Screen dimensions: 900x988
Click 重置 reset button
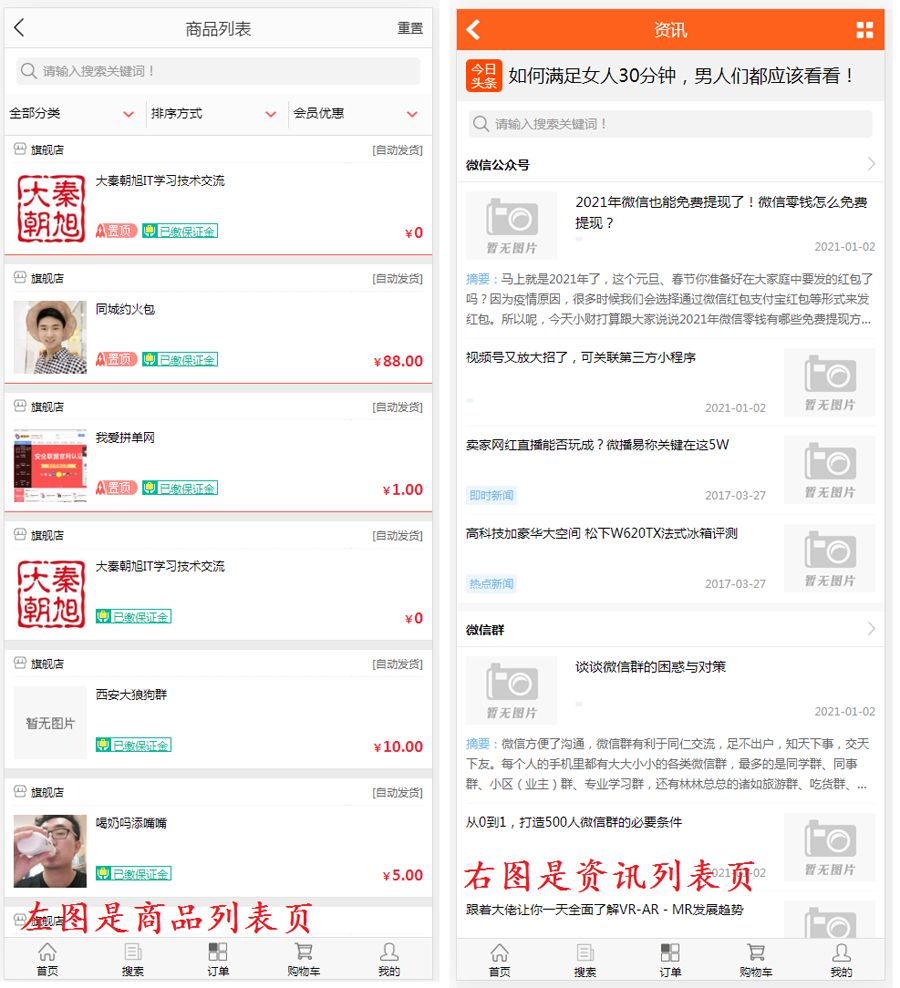410,29
